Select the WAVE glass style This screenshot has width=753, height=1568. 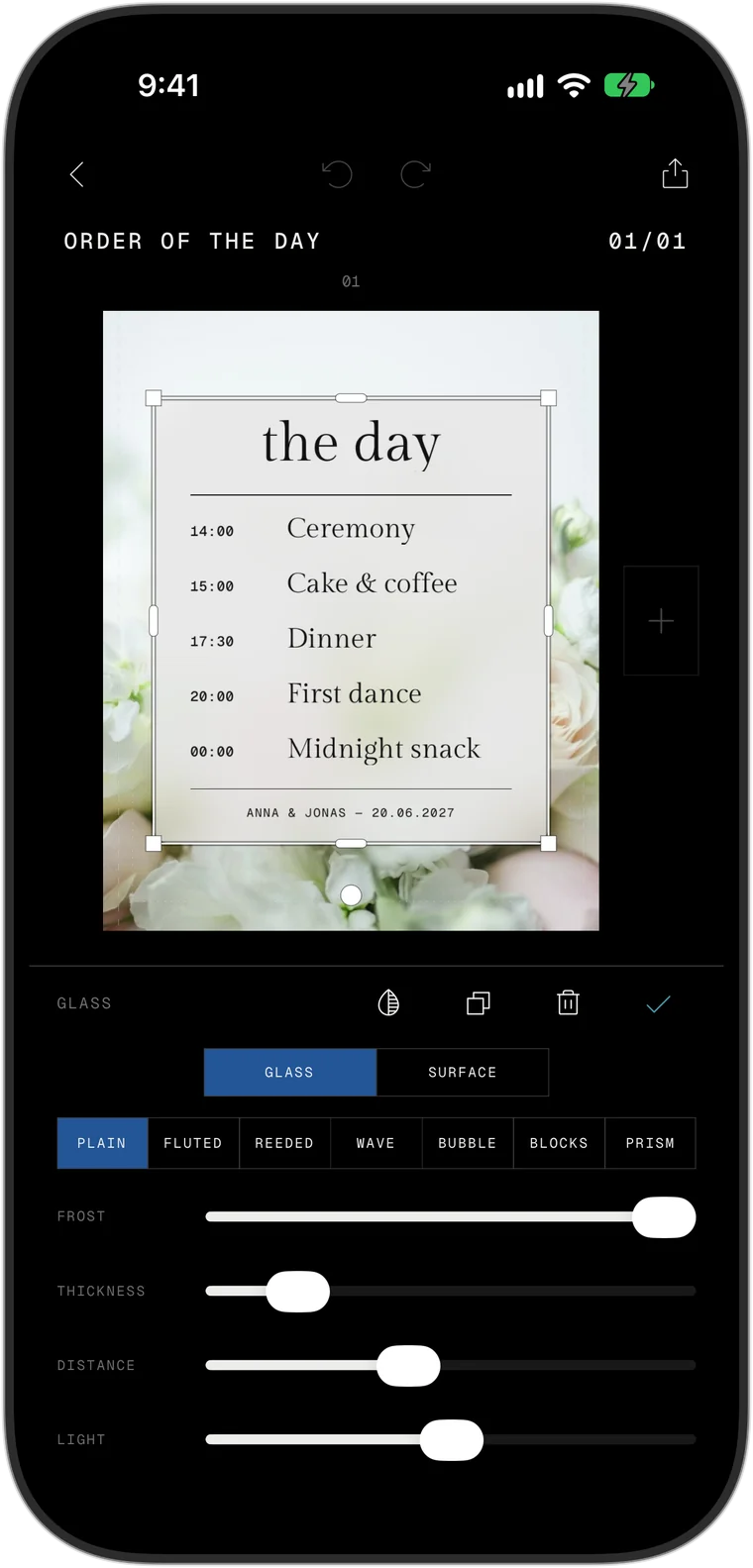[x=376, y=1143]
